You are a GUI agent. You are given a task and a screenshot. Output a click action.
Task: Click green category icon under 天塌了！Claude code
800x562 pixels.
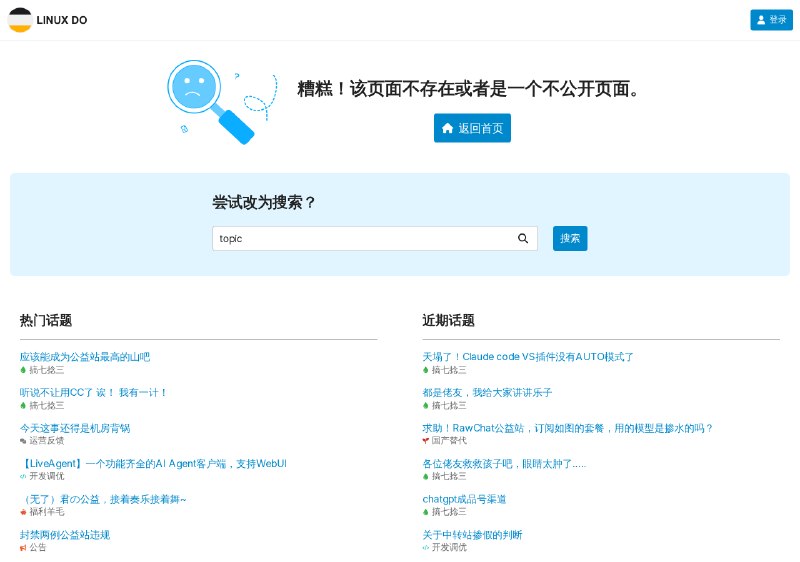tap(426, 370)
